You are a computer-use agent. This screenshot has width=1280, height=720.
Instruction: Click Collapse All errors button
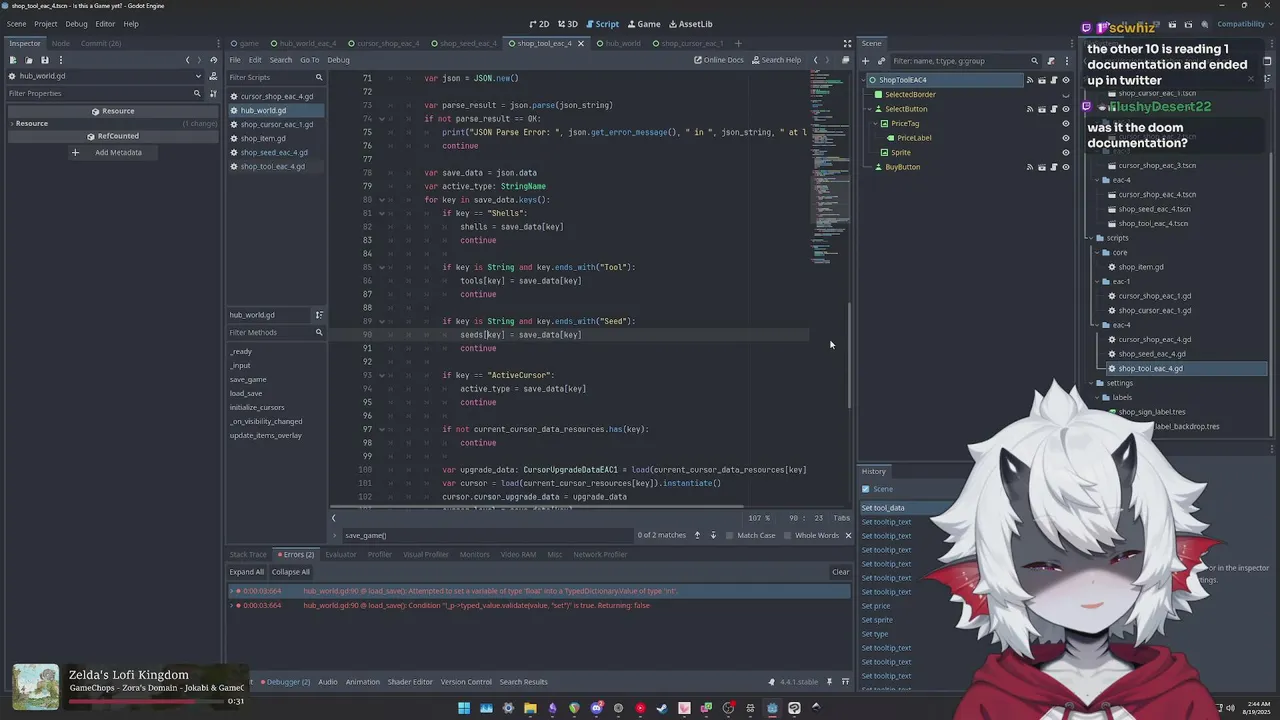[291, 572]
